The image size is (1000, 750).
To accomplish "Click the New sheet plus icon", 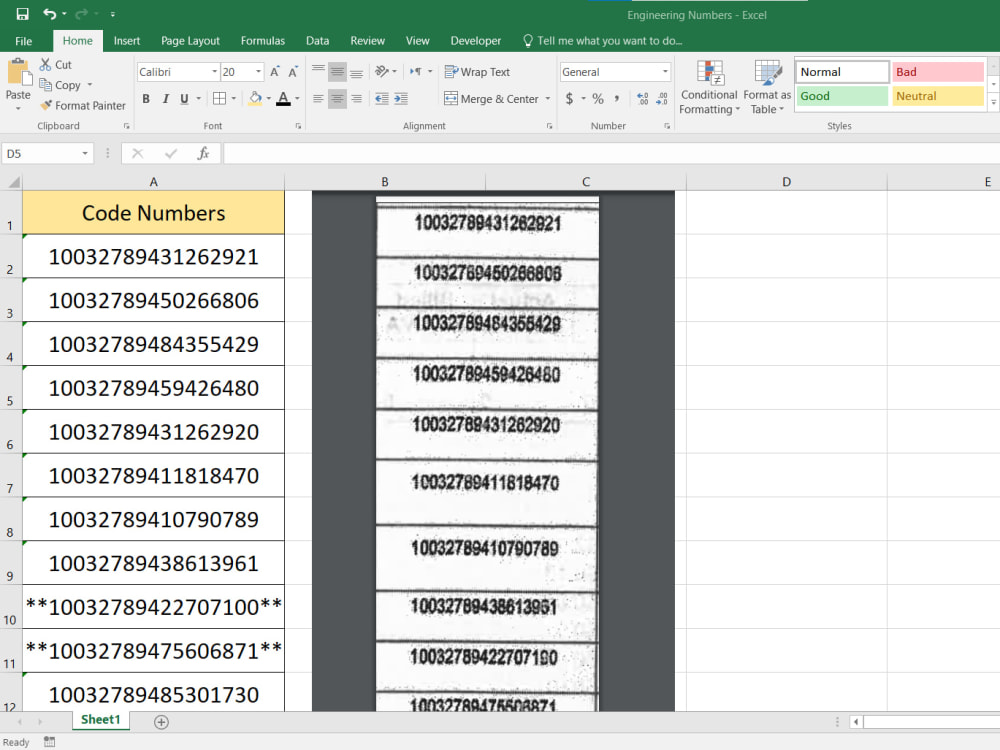I will click(x=161, y=722).
